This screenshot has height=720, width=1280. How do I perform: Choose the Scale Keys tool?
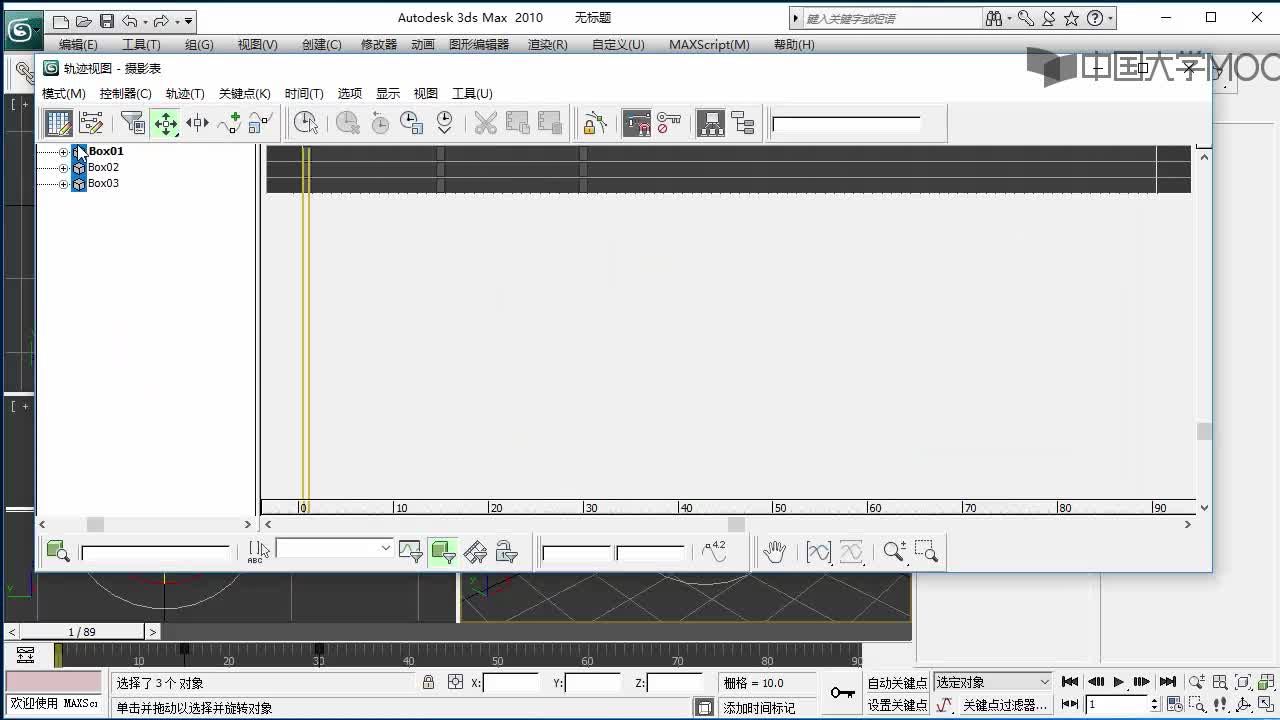[x=261, y=123]
